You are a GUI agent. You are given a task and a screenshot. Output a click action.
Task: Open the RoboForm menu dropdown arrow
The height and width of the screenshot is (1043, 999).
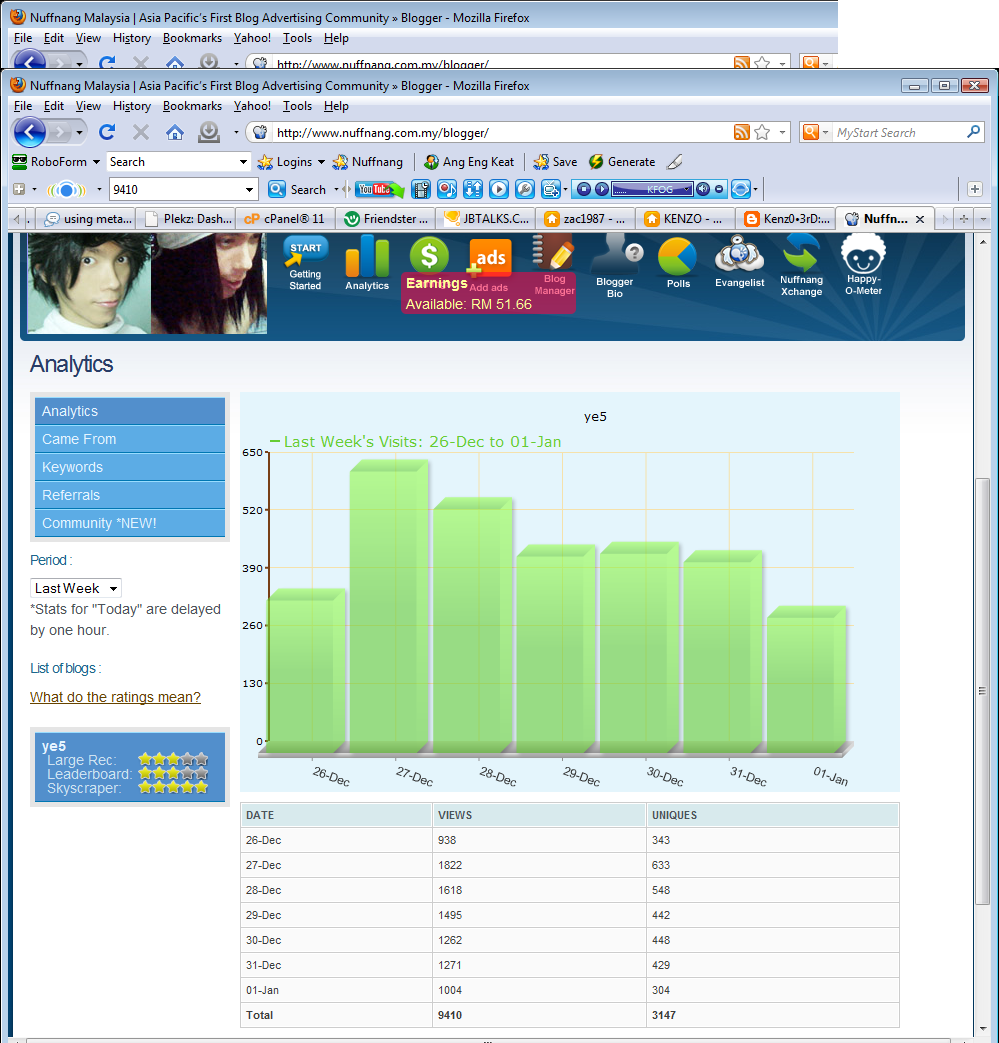click(96, 162)
